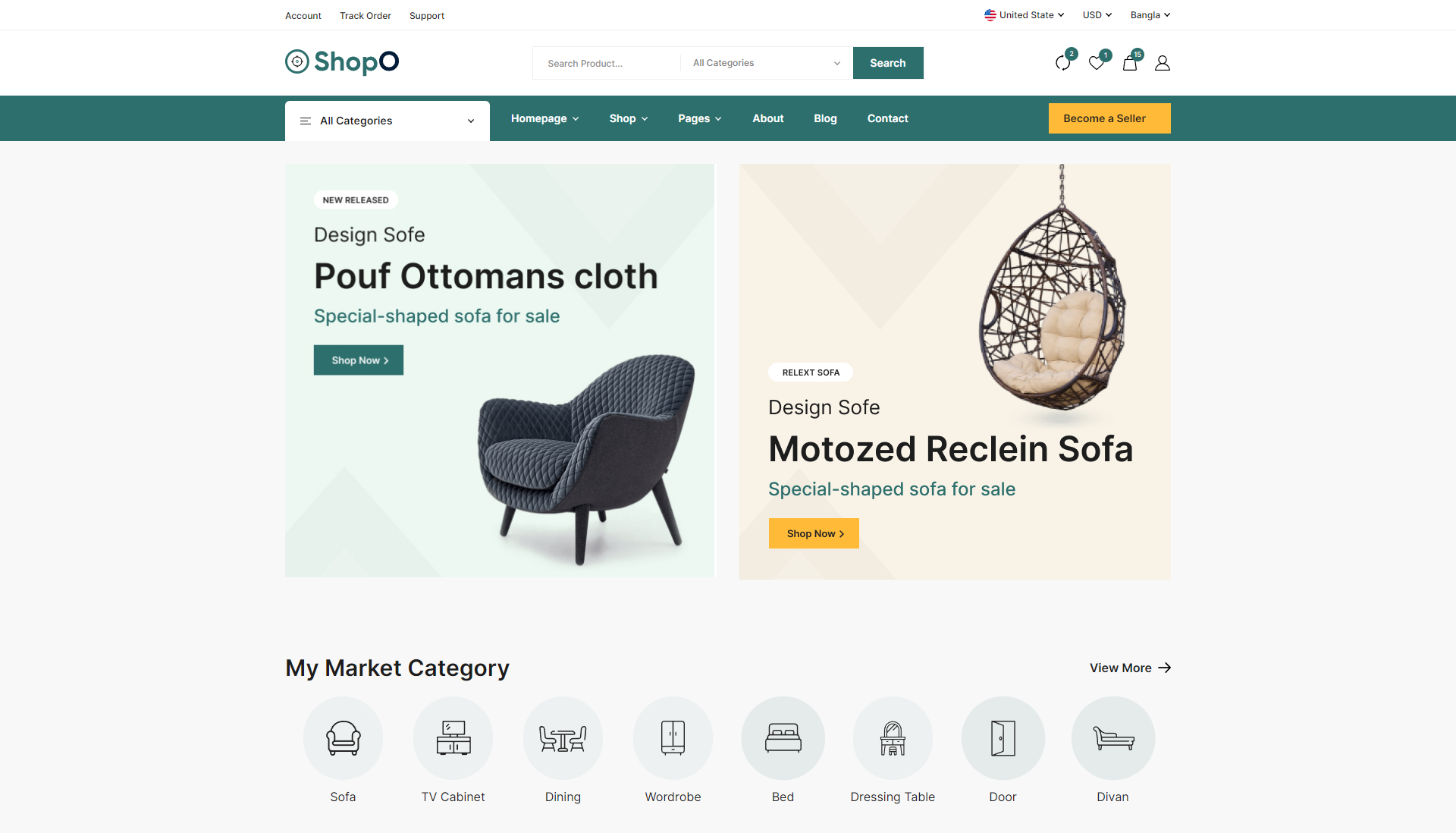Go to the Blog menu item
Viewport: 1456px width, 833px height.
click(825, 118)
